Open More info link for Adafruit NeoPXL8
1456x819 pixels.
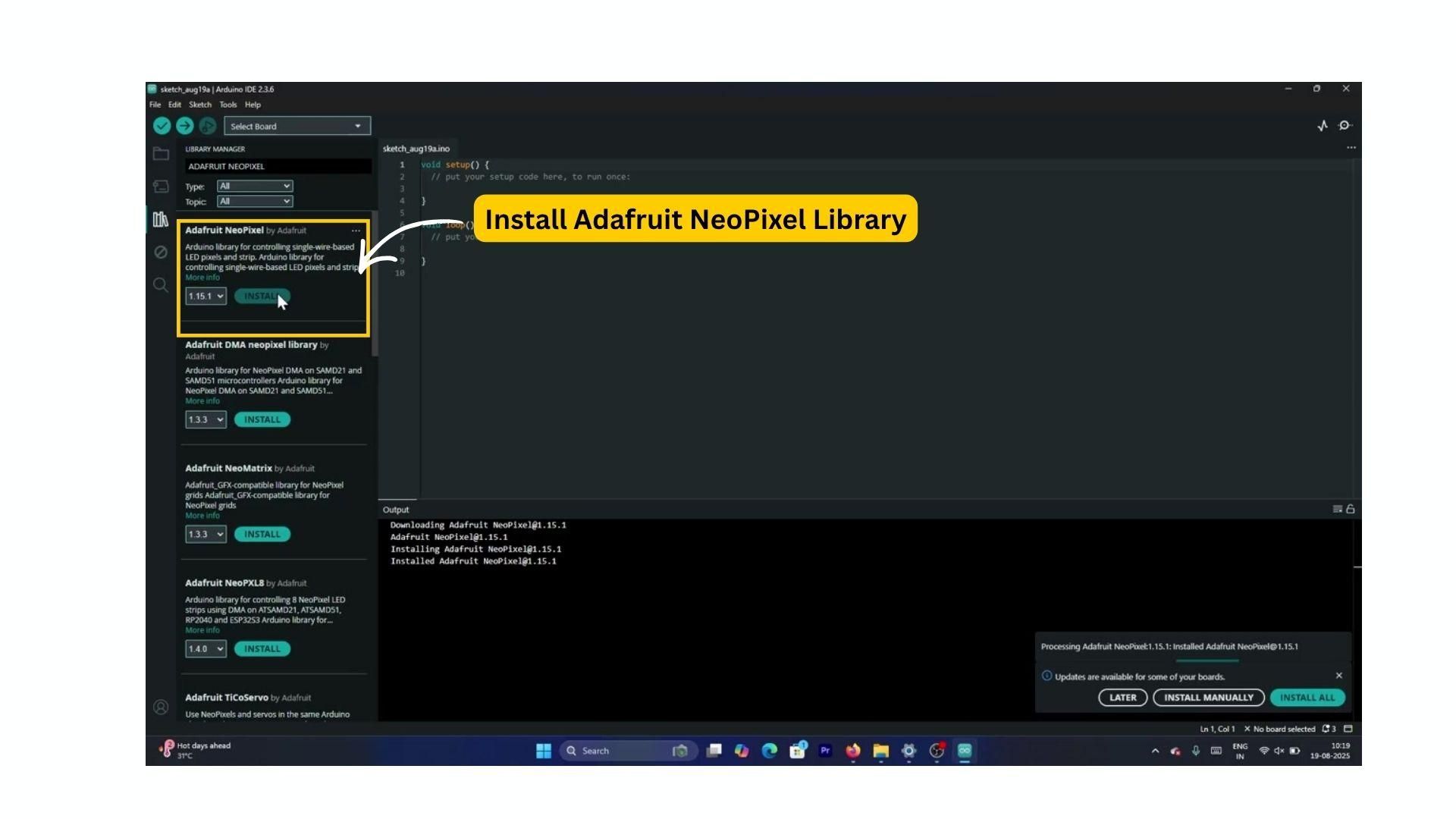[202, 630]
